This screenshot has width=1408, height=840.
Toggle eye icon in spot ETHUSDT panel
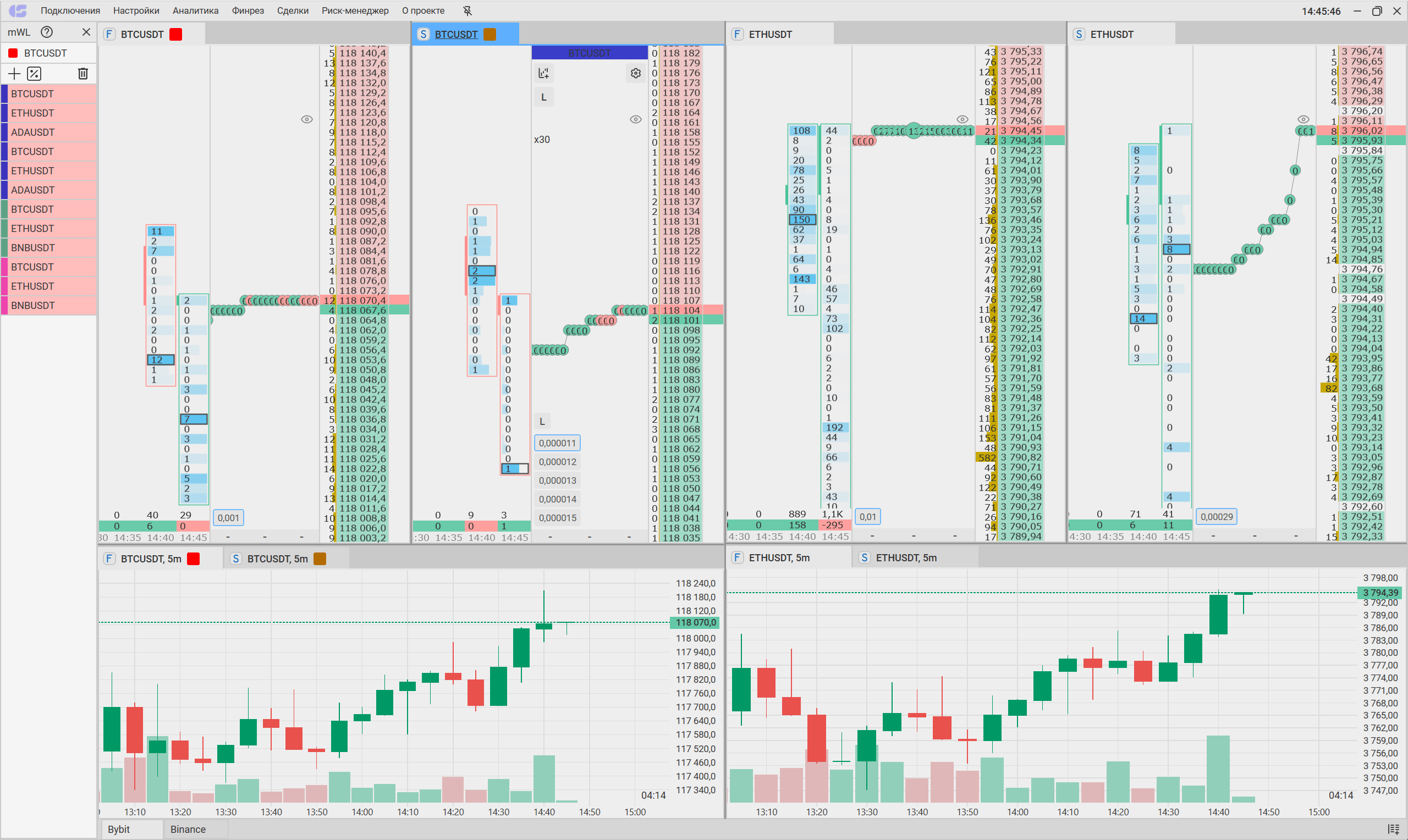[x=1303, y=119]
